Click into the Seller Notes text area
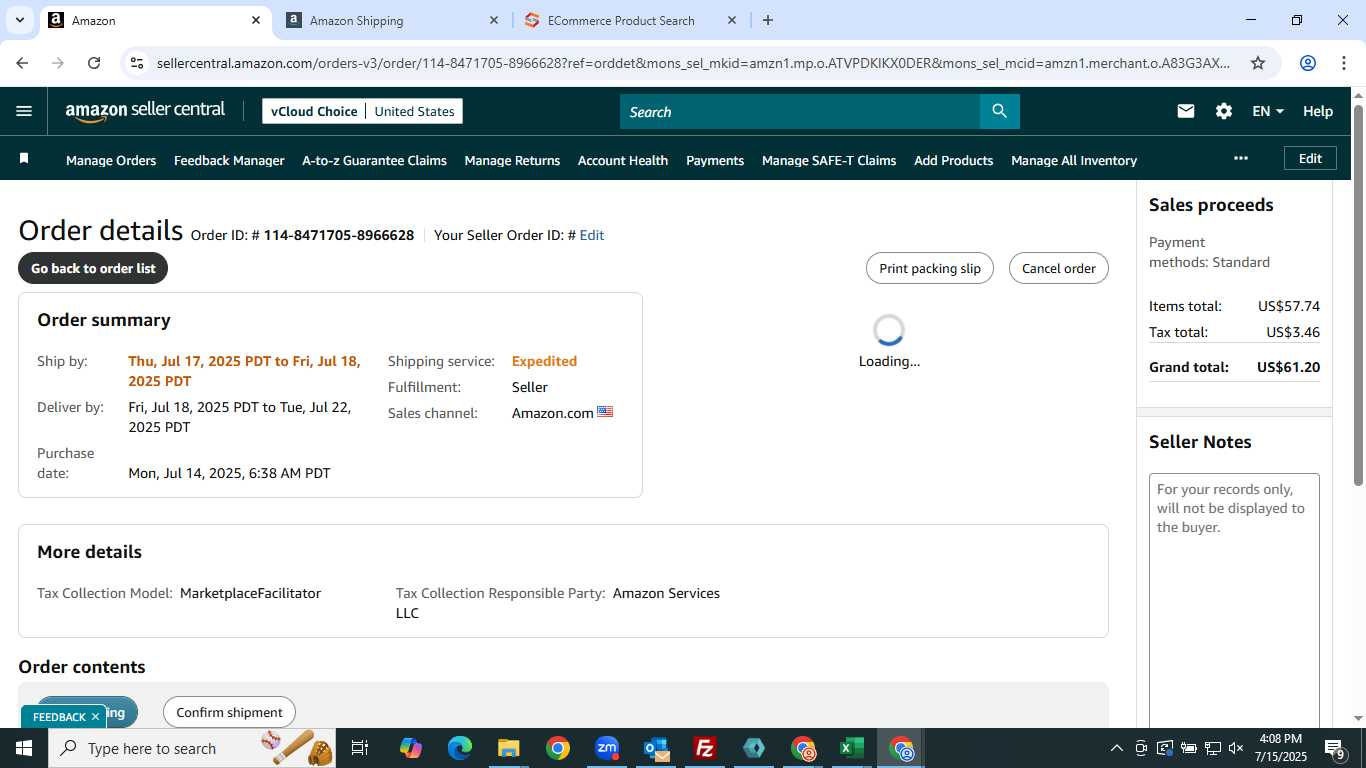The height and width of the screenshot is (768, 1366). tap(1234, 600)
